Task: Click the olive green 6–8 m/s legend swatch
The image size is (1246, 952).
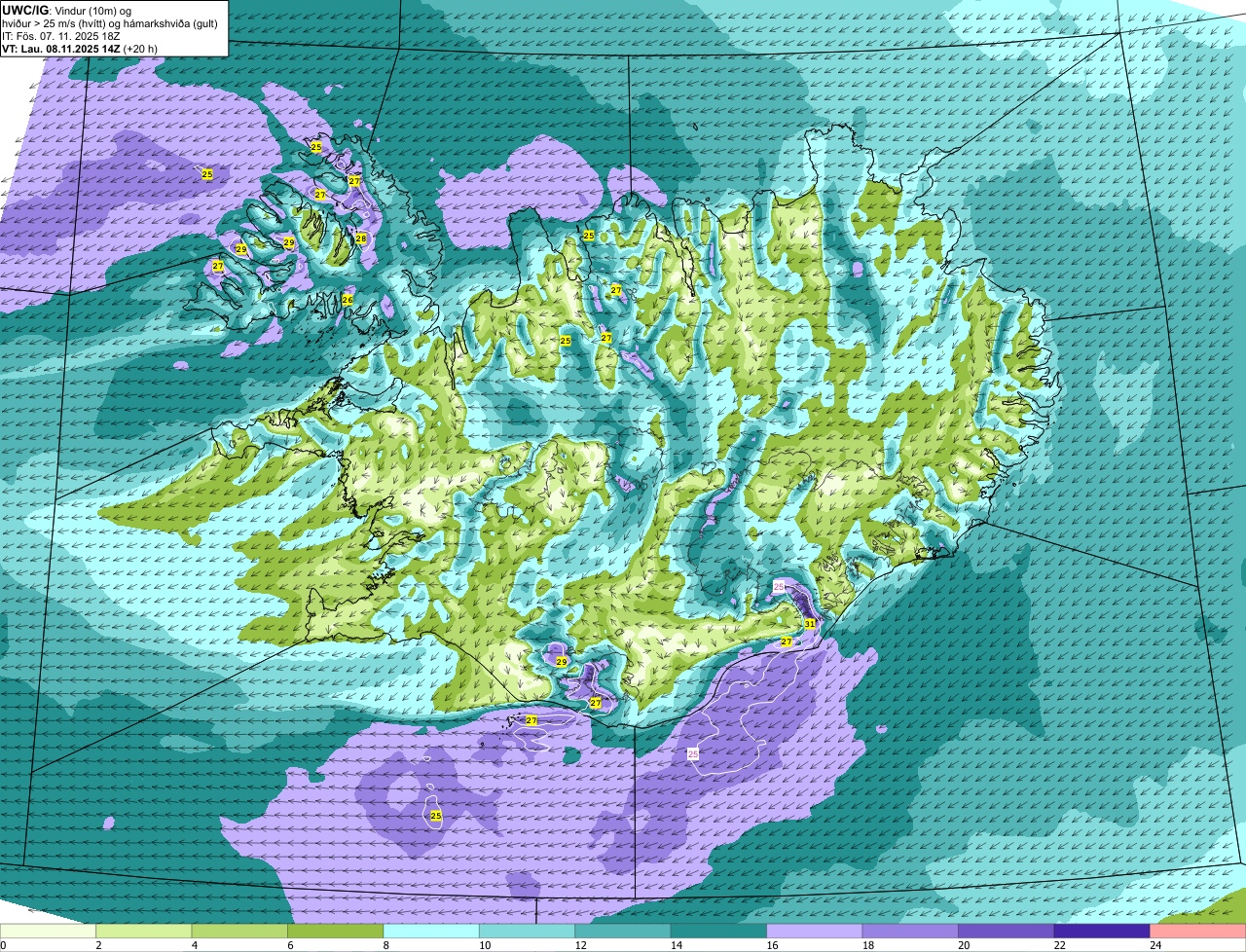Action: tap(336, 931)
